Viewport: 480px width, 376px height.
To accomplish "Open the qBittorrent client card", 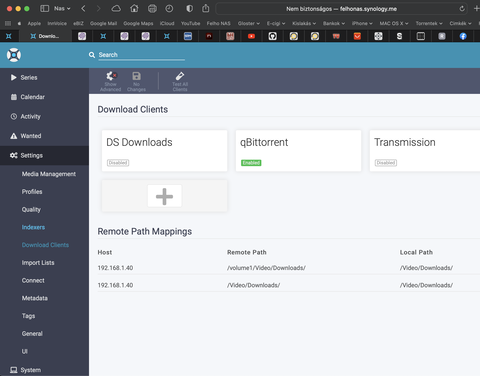I will (x=298, y=151).
